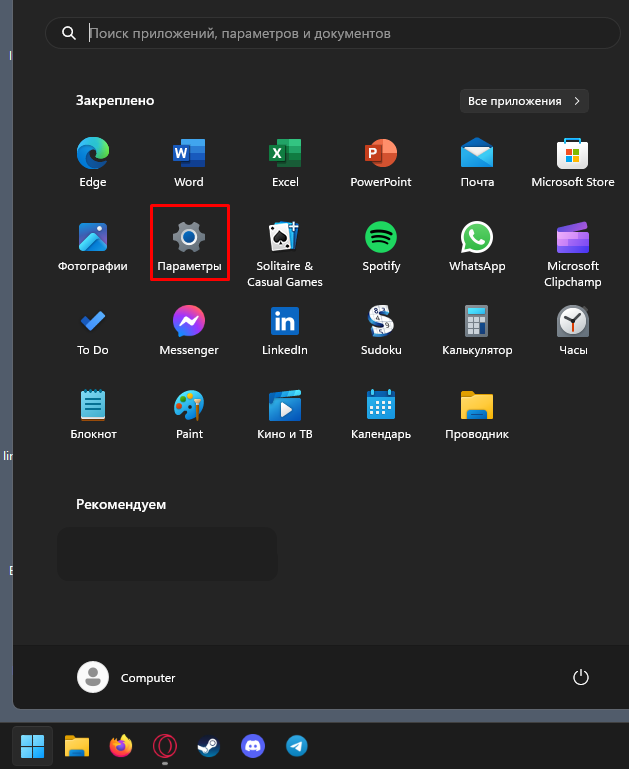The height and width of the screenshot is (769, 629).
Task: Launch Блокнот notepad
Action: [93, 415]
